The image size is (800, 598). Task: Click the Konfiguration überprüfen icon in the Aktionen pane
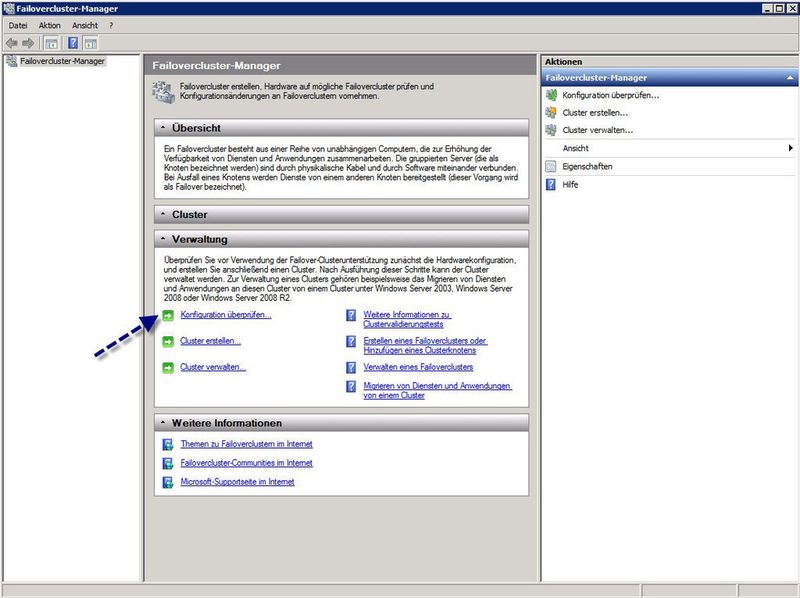point(551,95)
